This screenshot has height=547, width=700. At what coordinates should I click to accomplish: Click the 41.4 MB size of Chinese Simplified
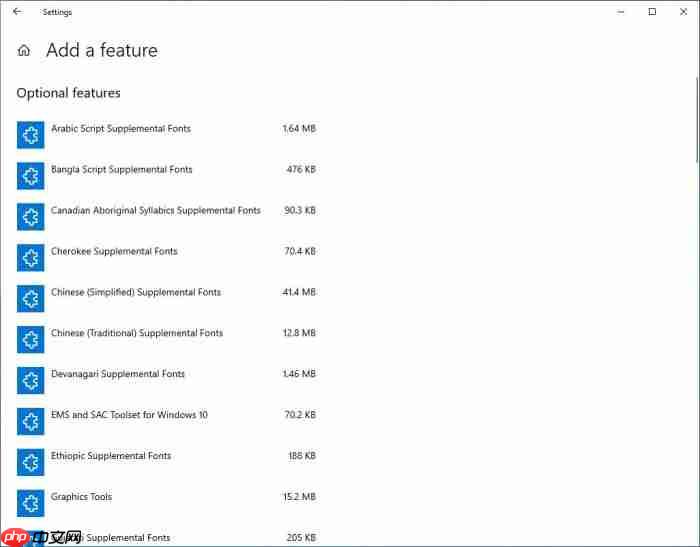[299, 292]
